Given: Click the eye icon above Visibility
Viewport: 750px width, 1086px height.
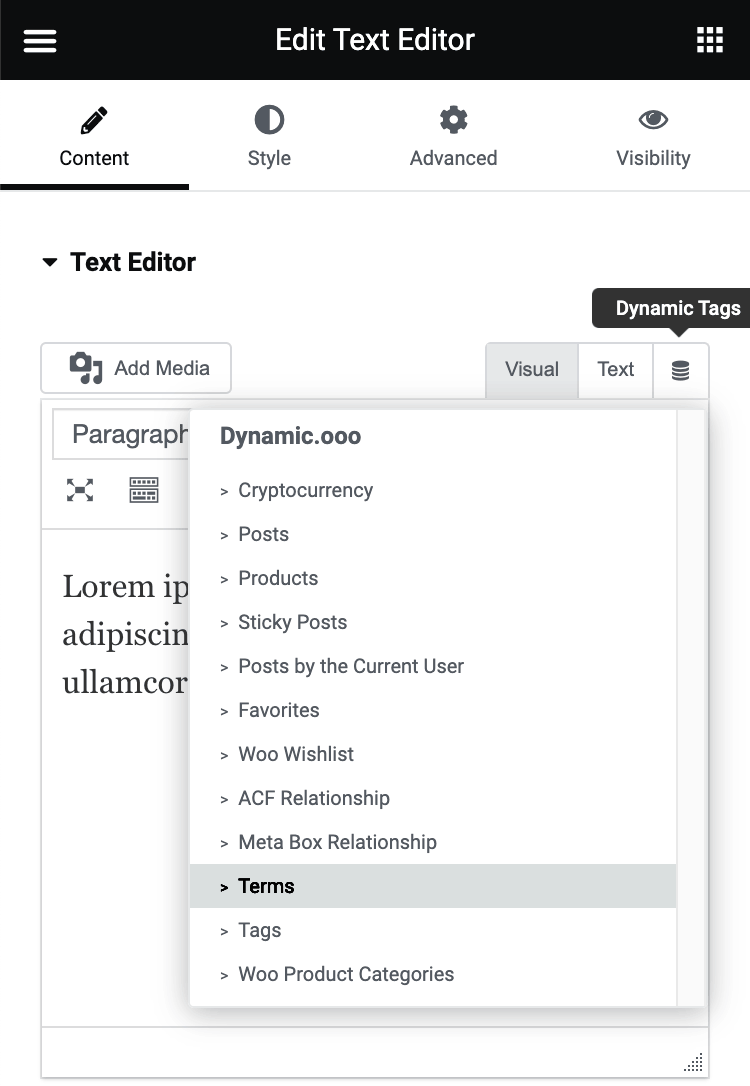Looking at the screenshot, I should (653, 119).
